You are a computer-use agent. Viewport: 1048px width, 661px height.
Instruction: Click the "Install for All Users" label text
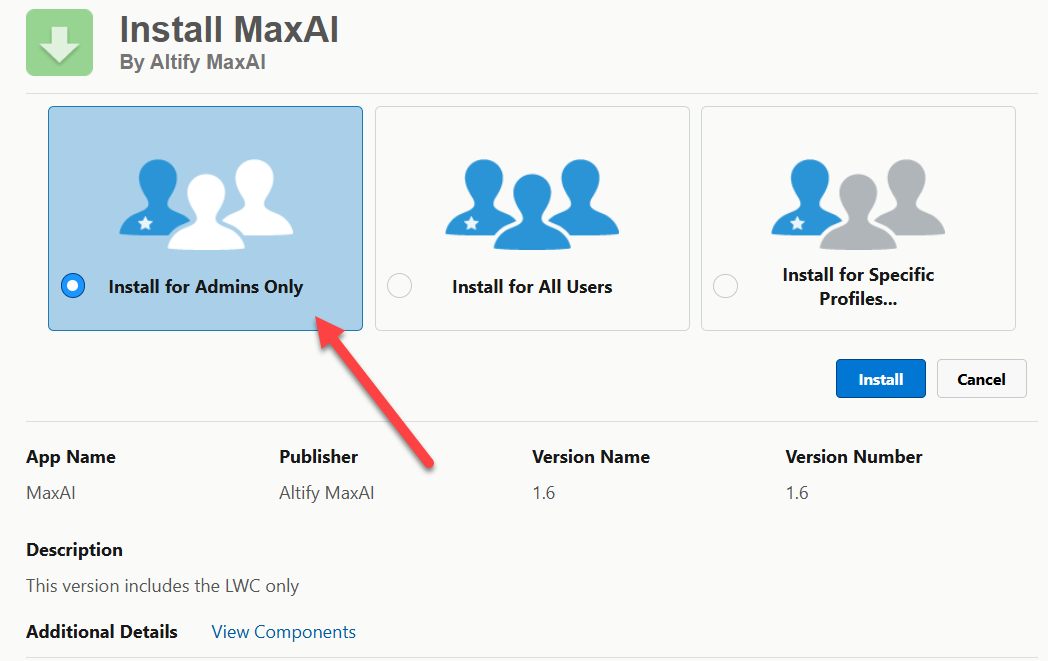pos(532,287)
